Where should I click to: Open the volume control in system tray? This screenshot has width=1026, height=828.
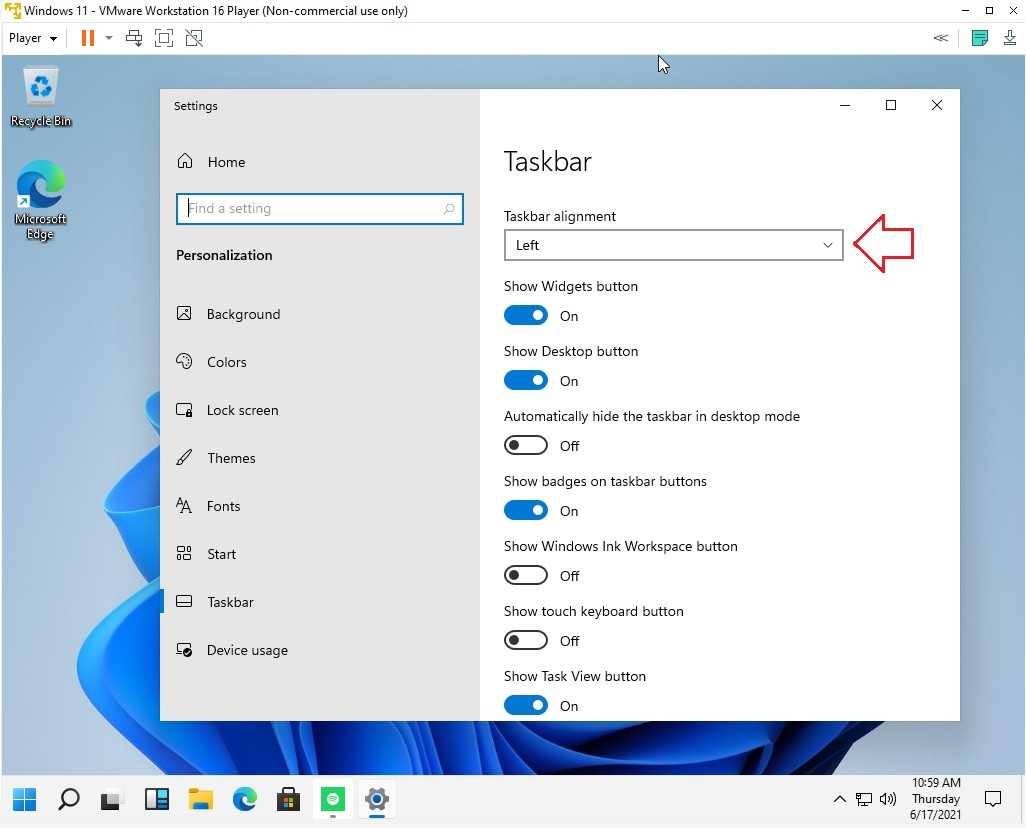(888, 799)
